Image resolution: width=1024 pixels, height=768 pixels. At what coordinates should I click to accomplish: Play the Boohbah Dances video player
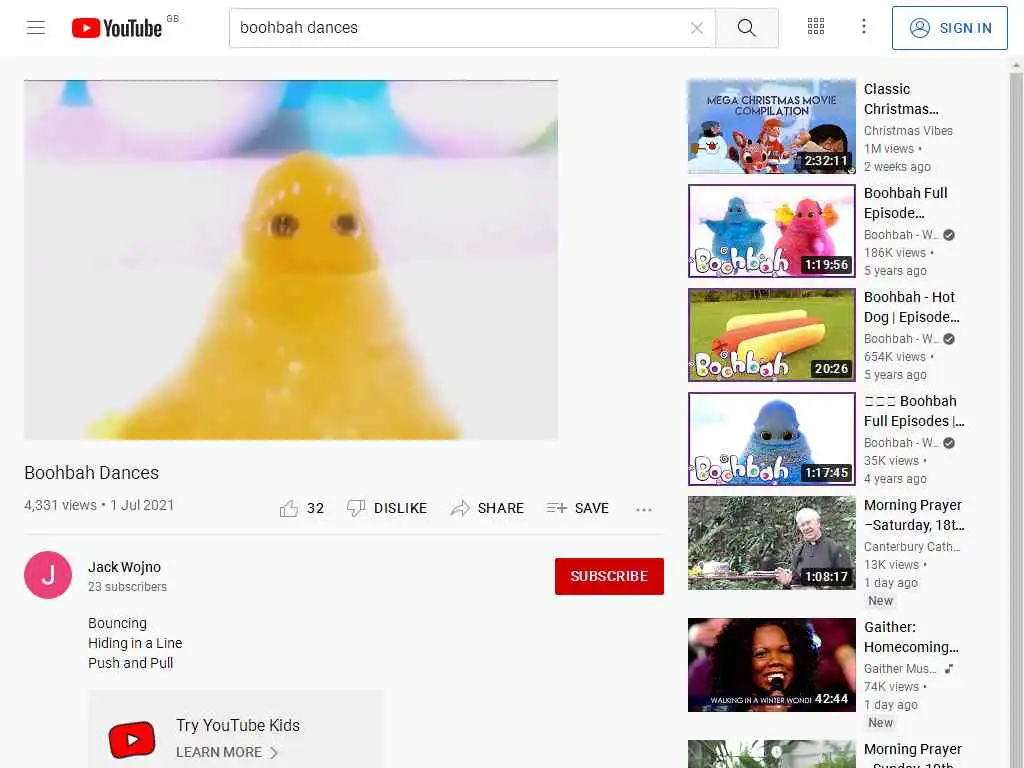pos(291,260)
